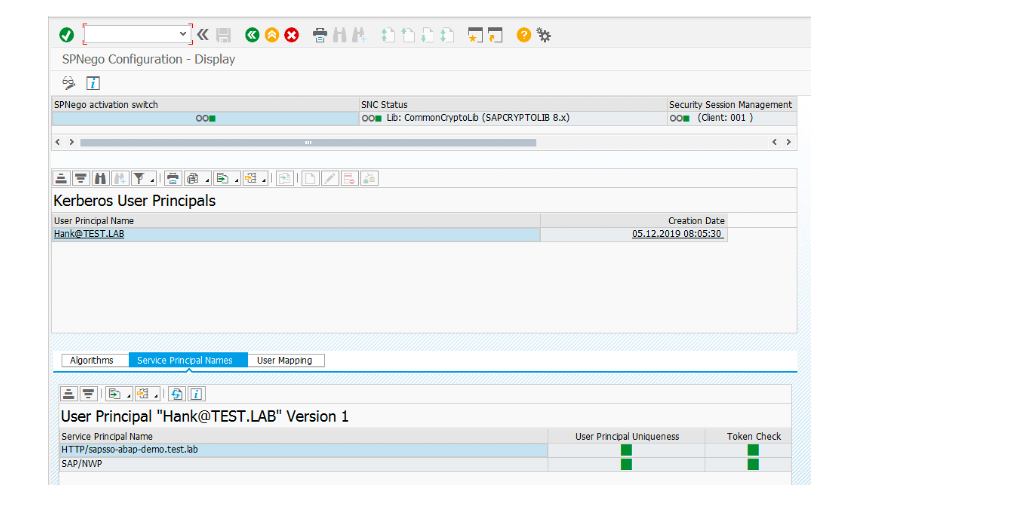Open the Hank@TEST.LAB principal link
Image resolution: width=1024 pixels, height=512 pixels.
coord(89,234)
